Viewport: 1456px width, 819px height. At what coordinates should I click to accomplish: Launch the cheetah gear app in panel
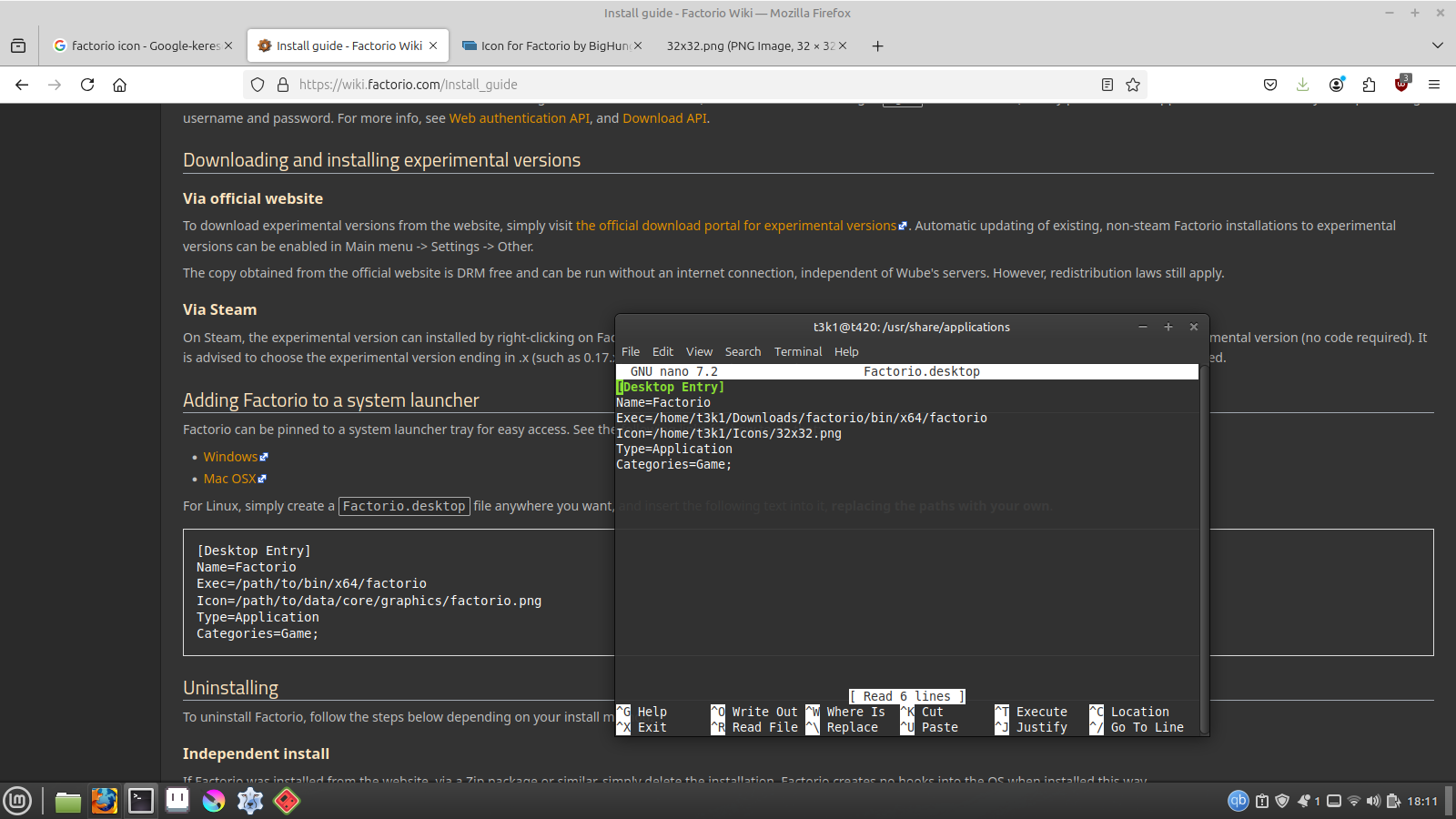tap(250, 801)
